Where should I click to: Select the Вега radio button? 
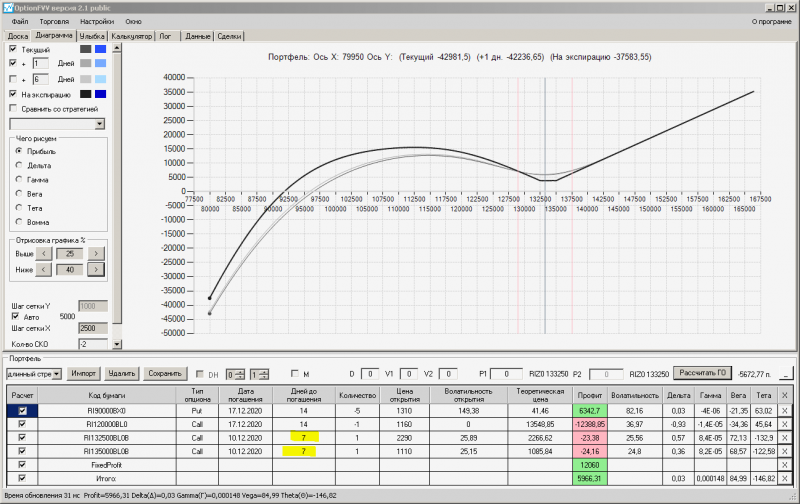tap(19, 194)
